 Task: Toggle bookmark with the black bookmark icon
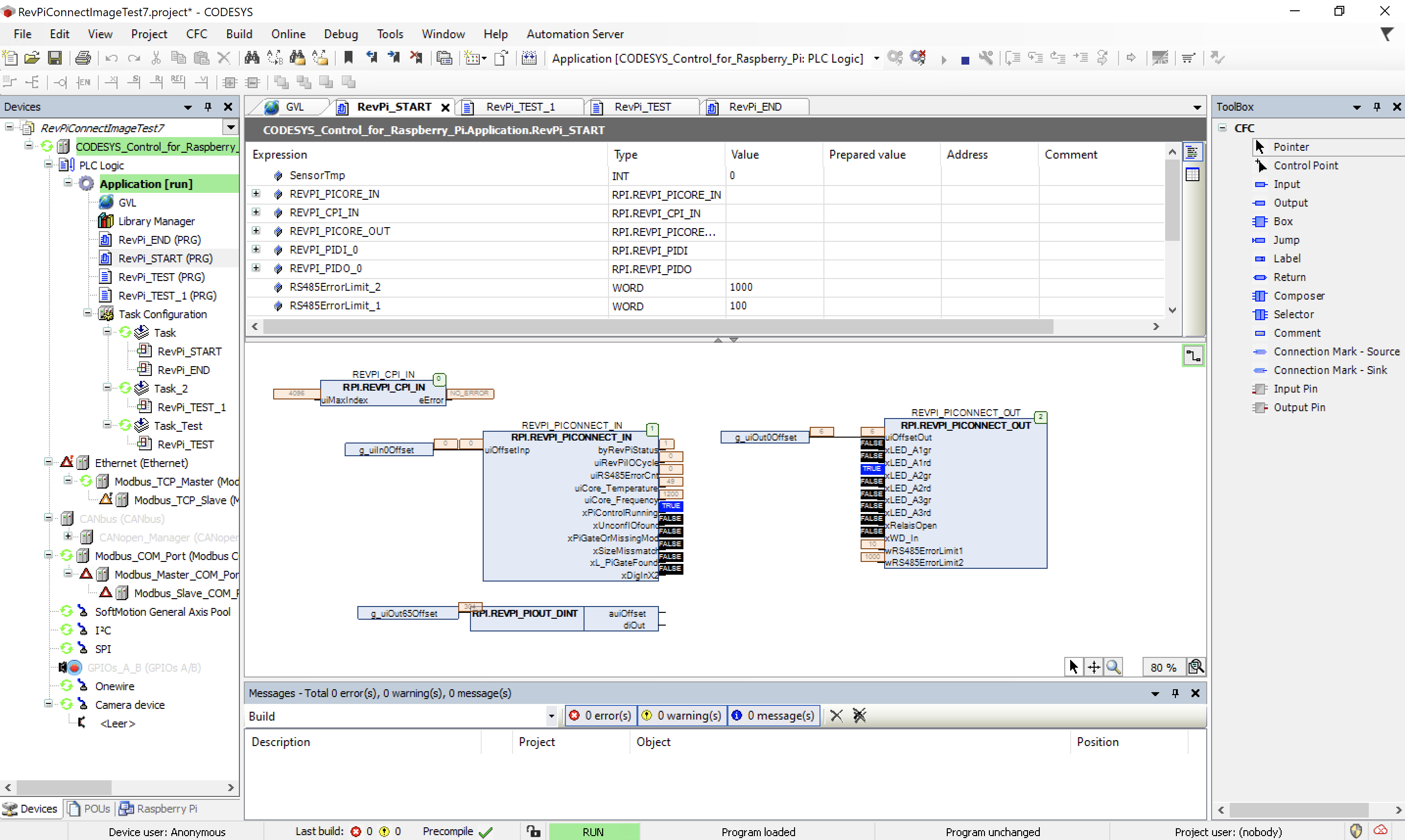(x=349, y=58)
